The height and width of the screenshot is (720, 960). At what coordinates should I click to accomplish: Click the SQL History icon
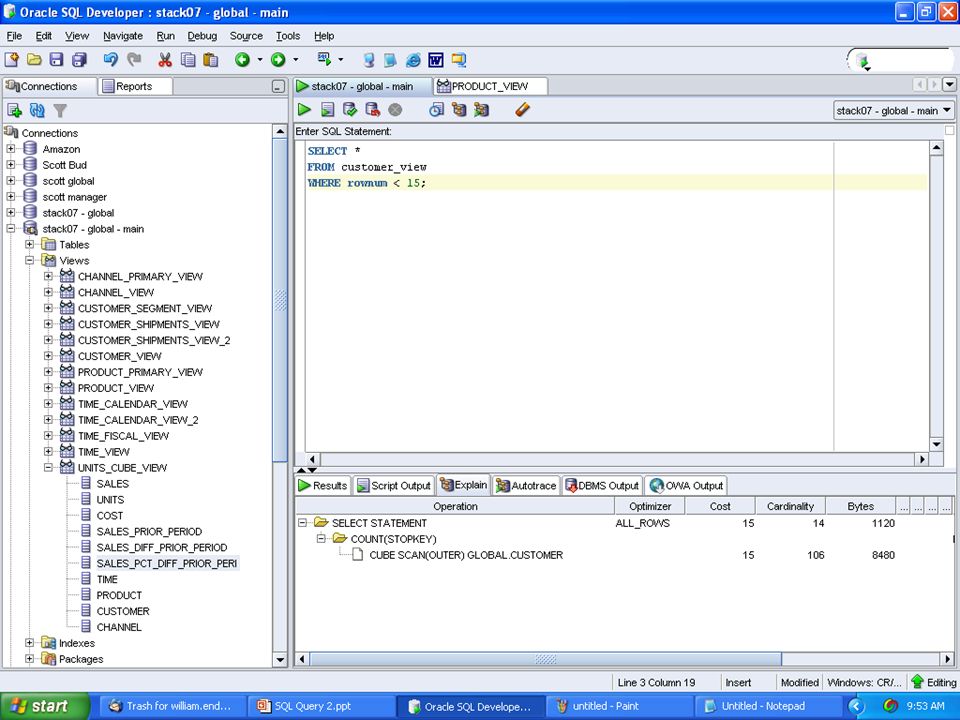[x=437, y=110]
